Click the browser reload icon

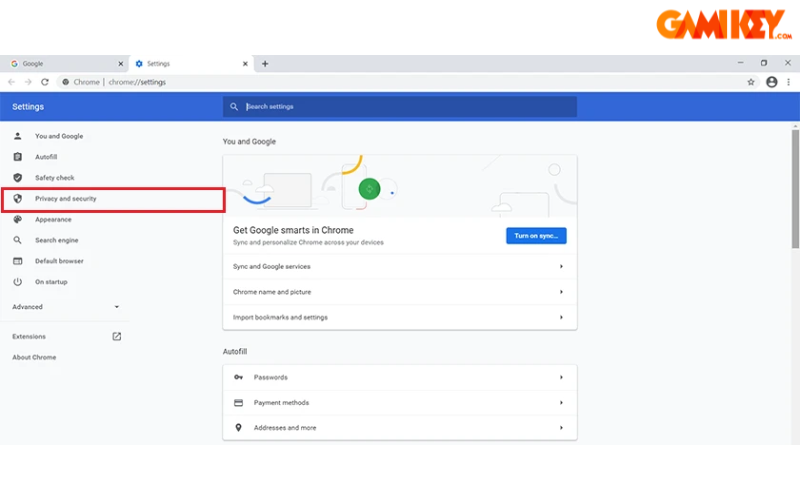(x=45, y=82)
